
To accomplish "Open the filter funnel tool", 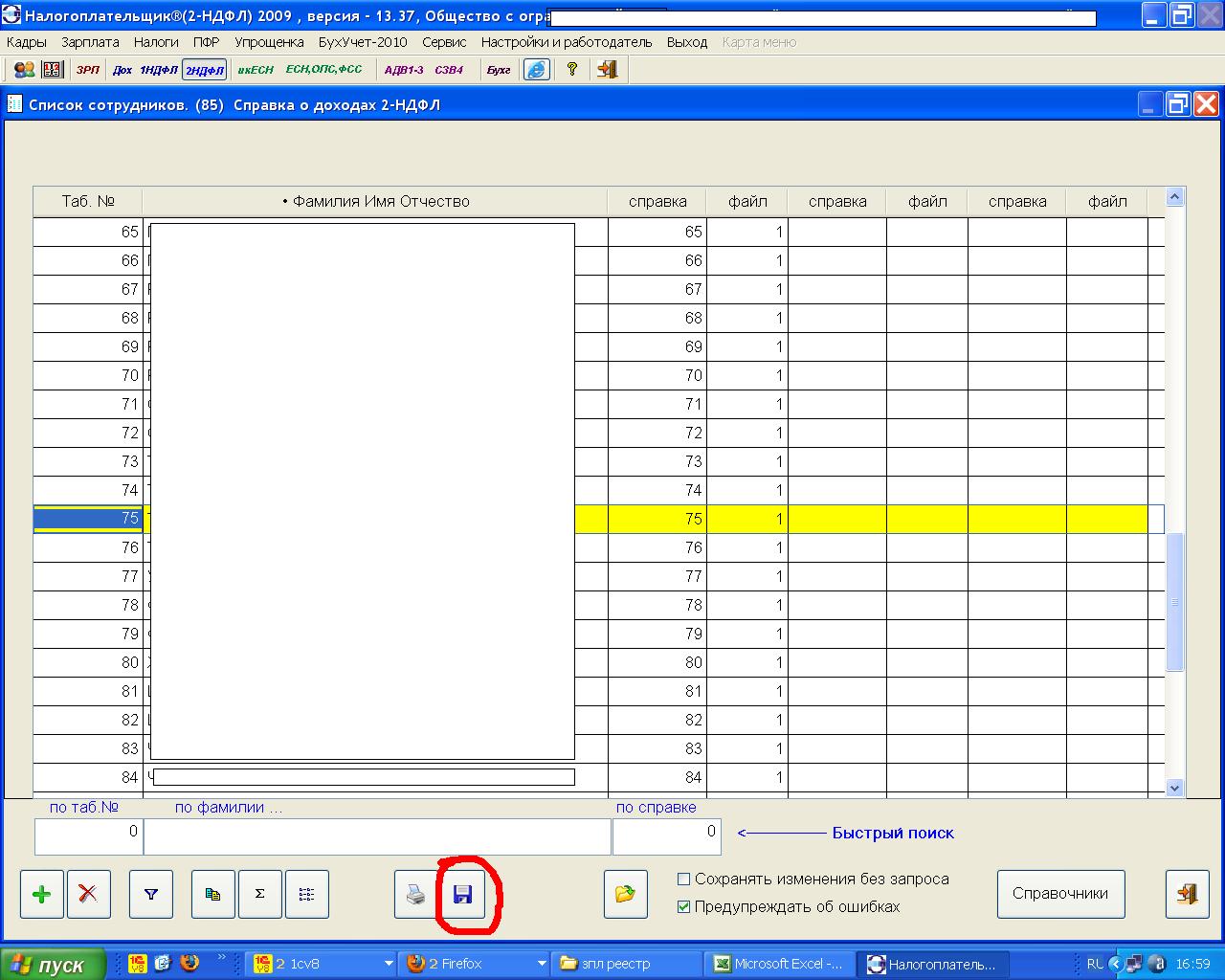I will pyautogui.click(x=151, y=894).
